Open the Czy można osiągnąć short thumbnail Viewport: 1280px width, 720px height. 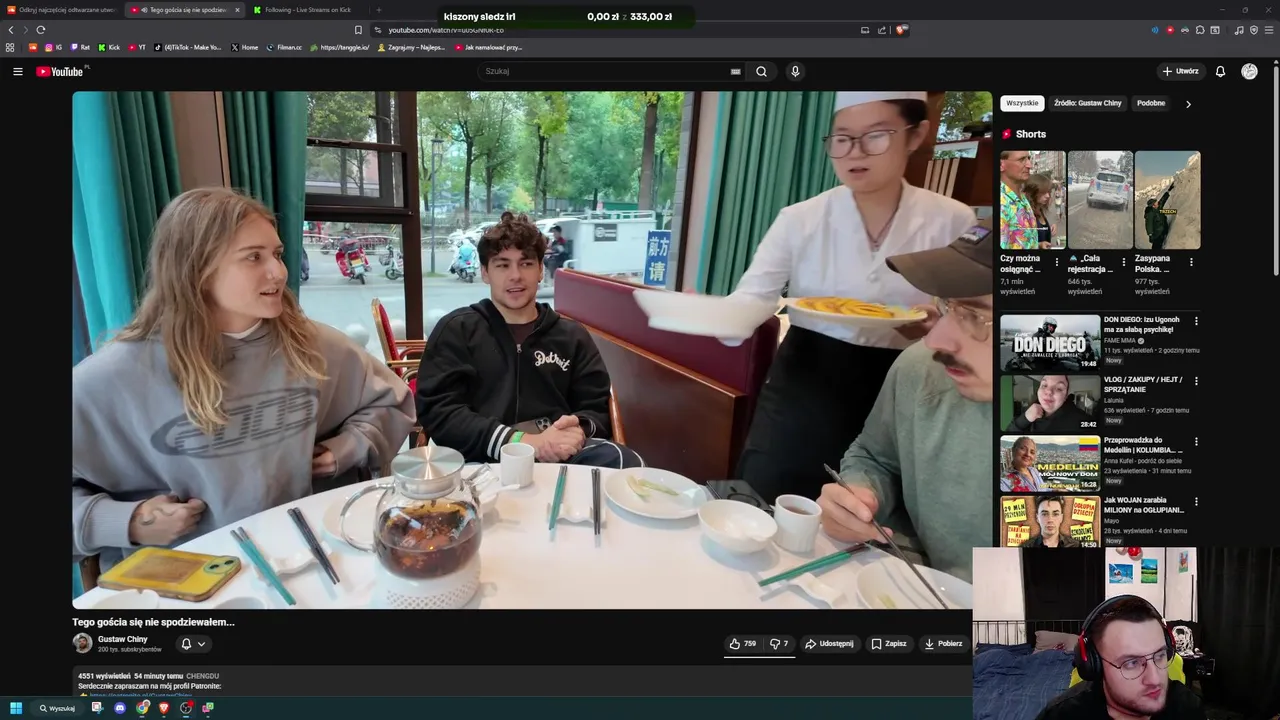point(1032,200)
